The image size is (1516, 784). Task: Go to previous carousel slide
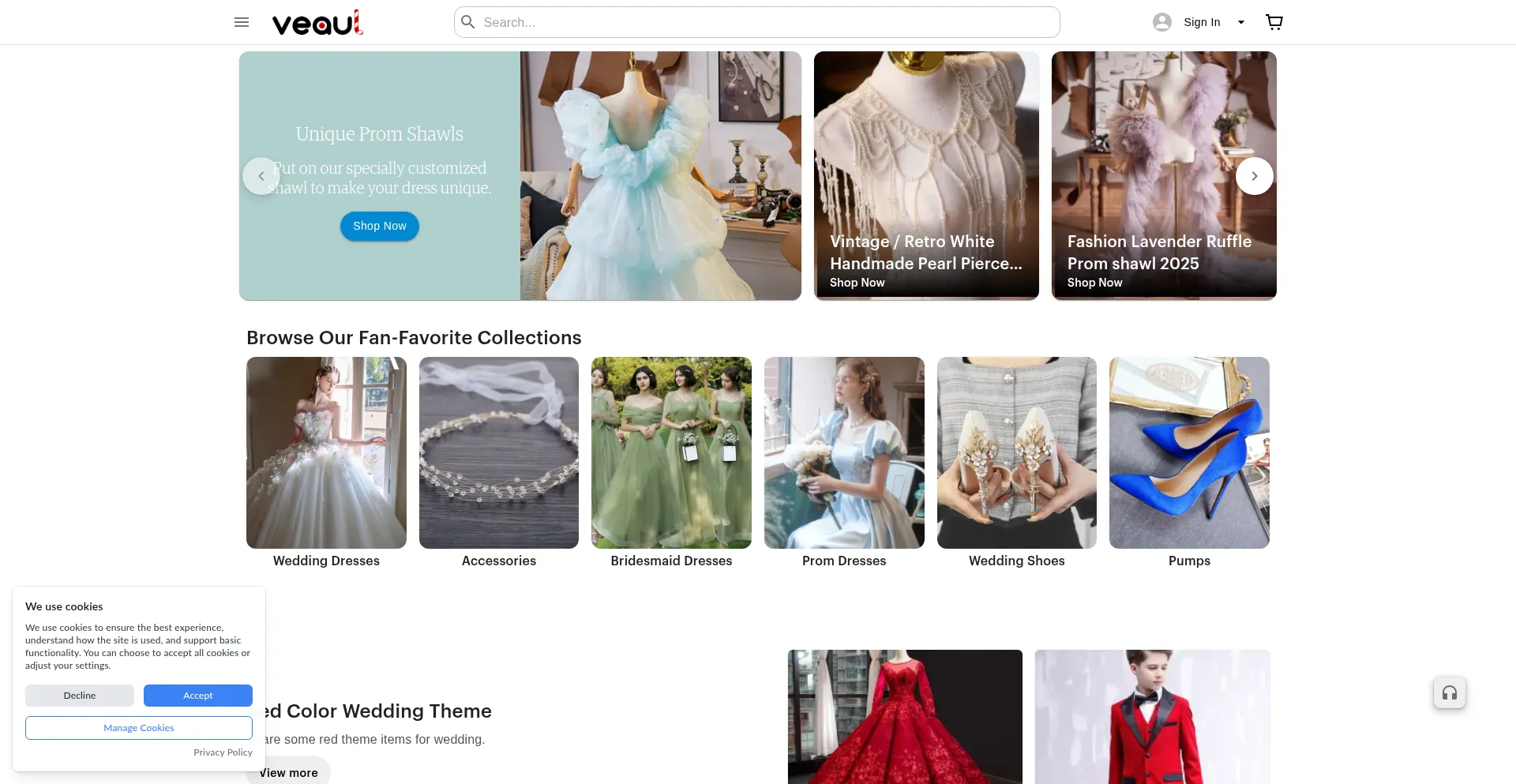(261, 176)
